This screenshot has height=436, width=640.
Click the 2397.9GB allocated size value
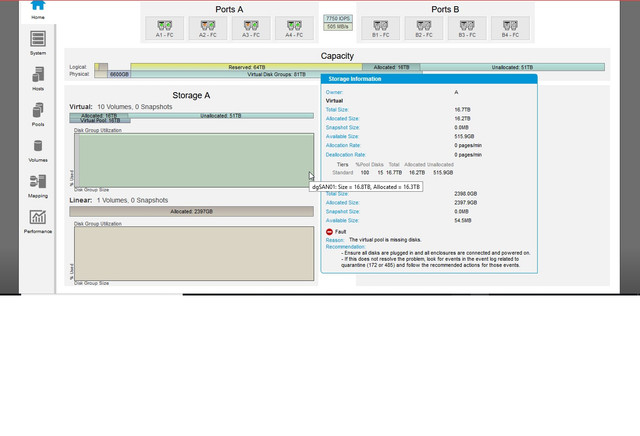(x=466, y=202)
